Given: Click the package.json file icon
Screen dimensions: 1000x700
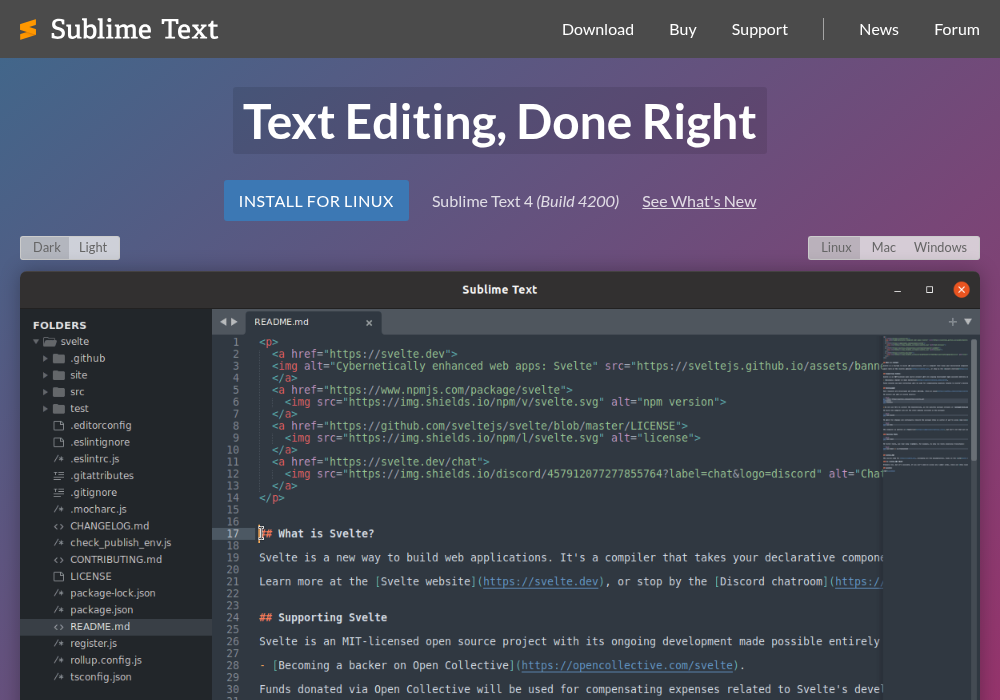Looking at the screenshot, I should pyautogui.click(x=59, y=609).
